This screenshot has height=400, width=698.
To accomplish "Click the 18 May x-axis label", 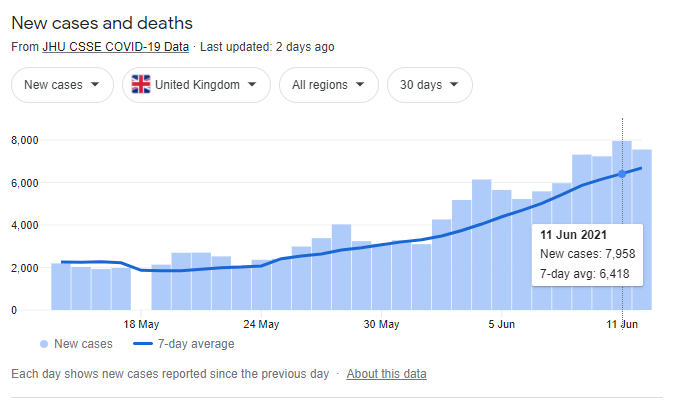I will (141, 324).
